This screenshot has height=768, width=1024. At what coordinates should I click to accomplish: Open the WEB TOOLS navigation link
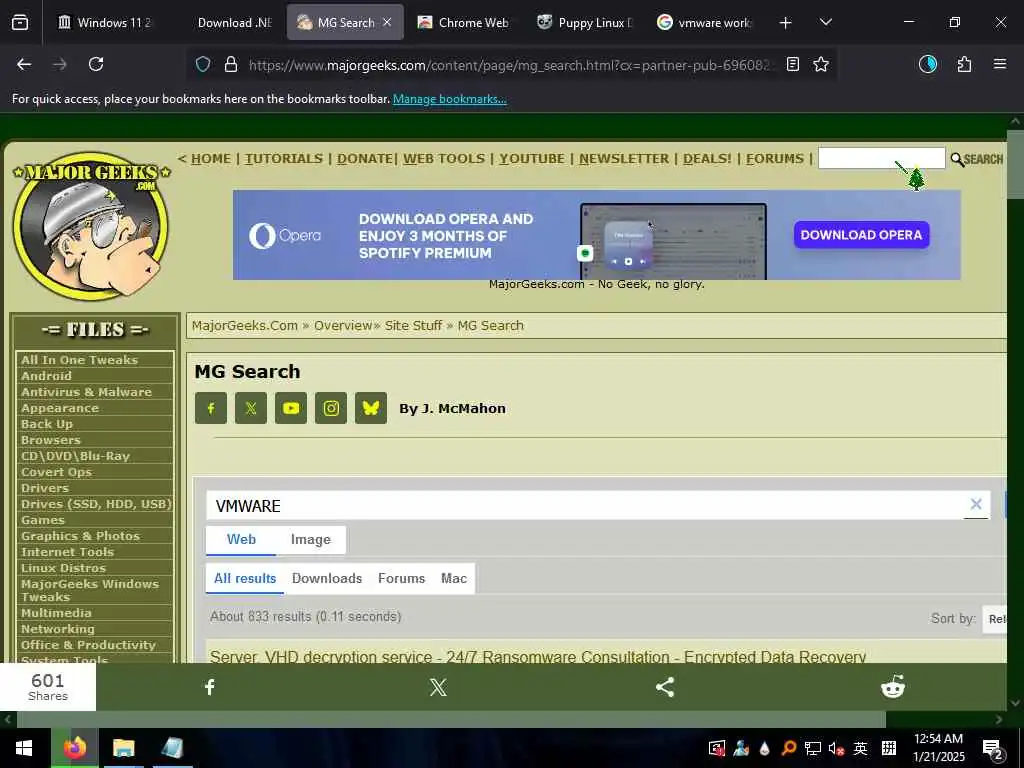pos(443,159)
